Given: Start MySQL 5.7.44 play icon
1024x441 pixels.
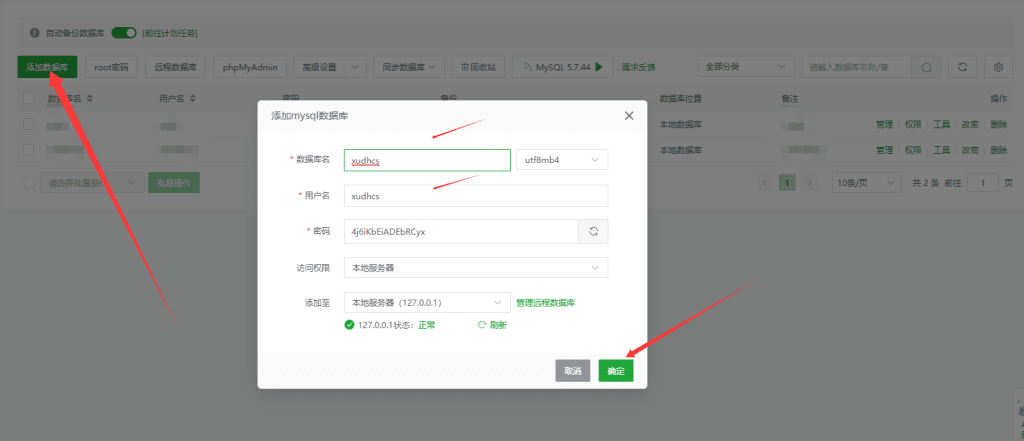Looking at the screenshot, I should (599, 67).
